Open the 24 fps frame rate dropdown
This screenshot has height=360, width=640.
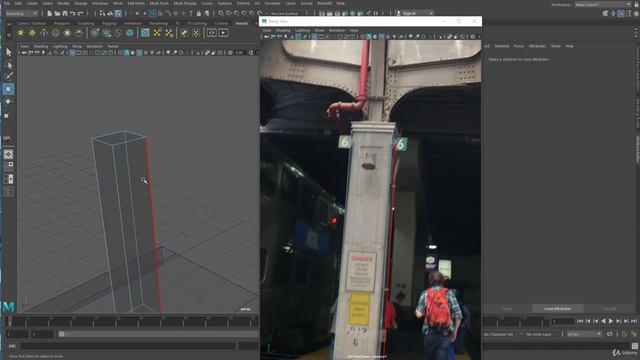(x=584, y=334)
